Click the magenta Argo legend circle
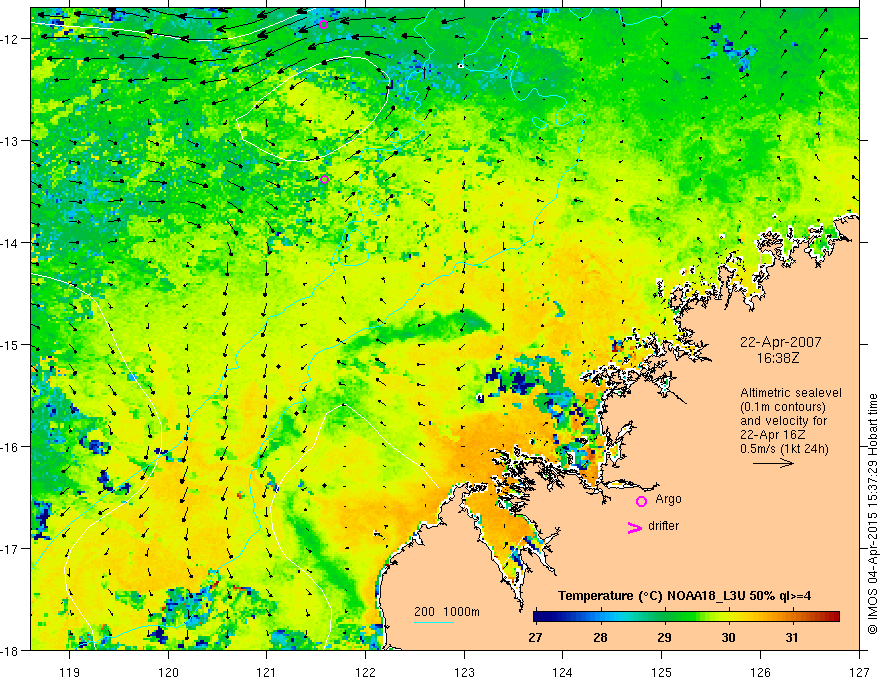The image size is (880, 680). point(641,501)
